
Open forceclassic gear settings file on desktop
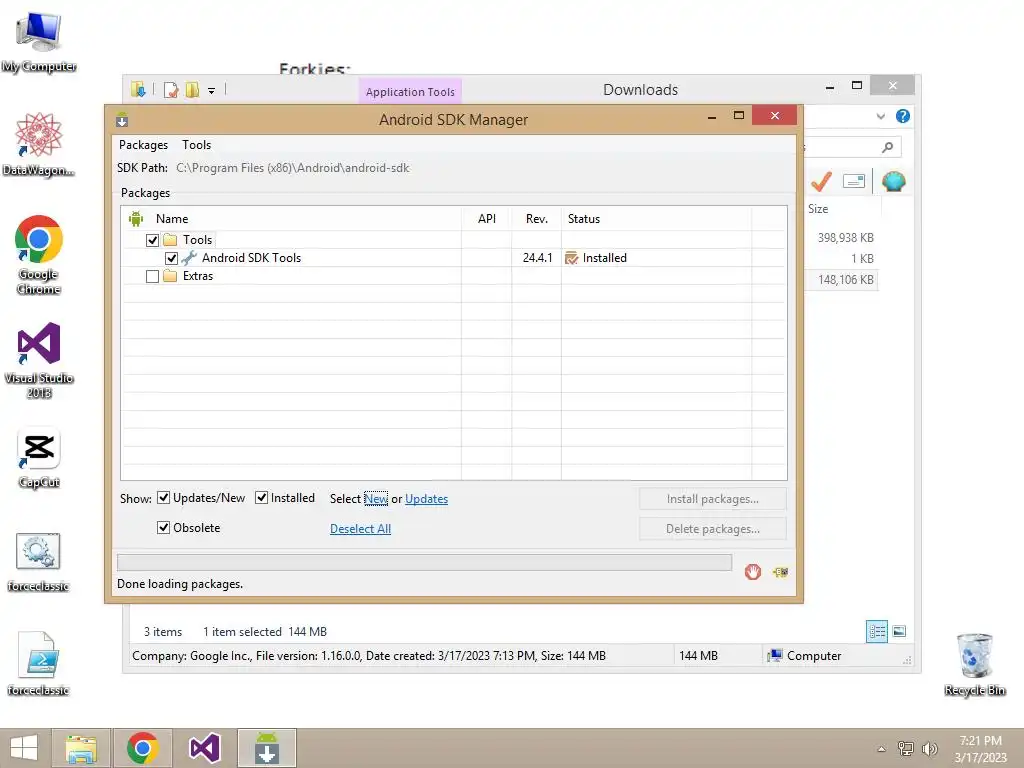39,562
